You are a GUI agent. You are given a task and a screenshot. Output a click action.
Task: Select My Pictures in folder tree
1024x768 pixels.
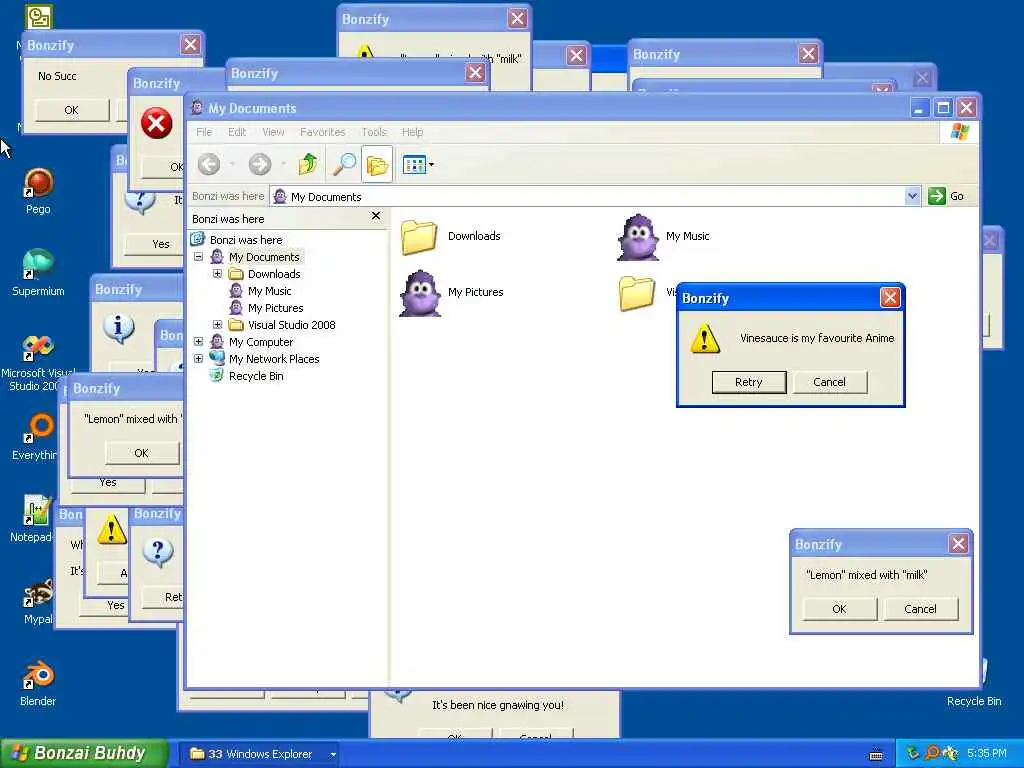tap(275, 308)
